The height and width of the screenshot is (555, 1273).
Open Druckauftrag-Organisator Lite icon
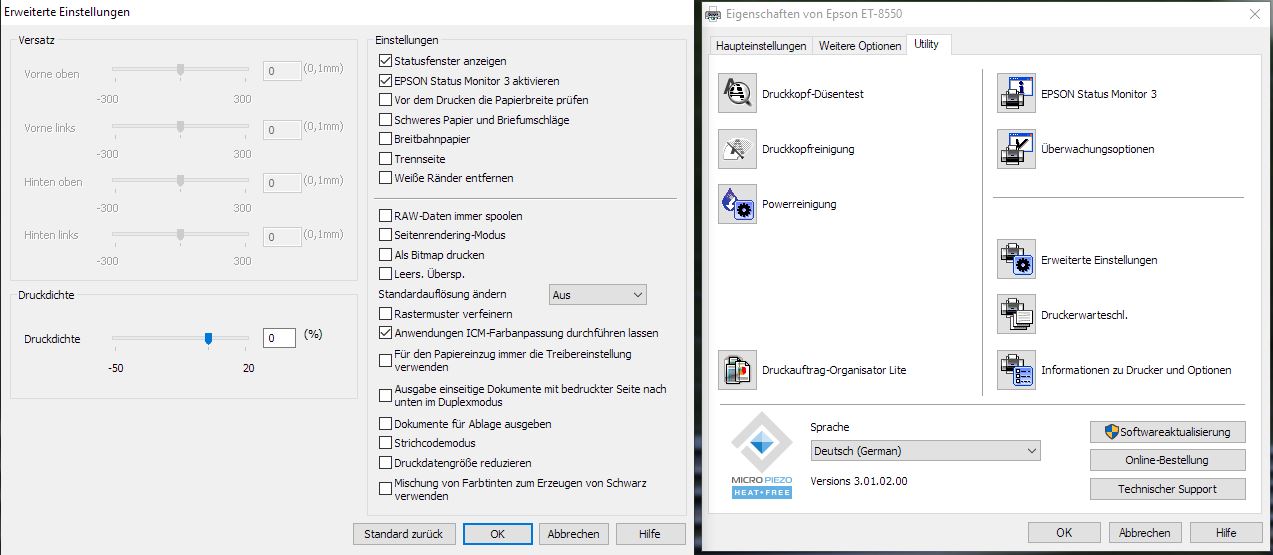[737, 370]
